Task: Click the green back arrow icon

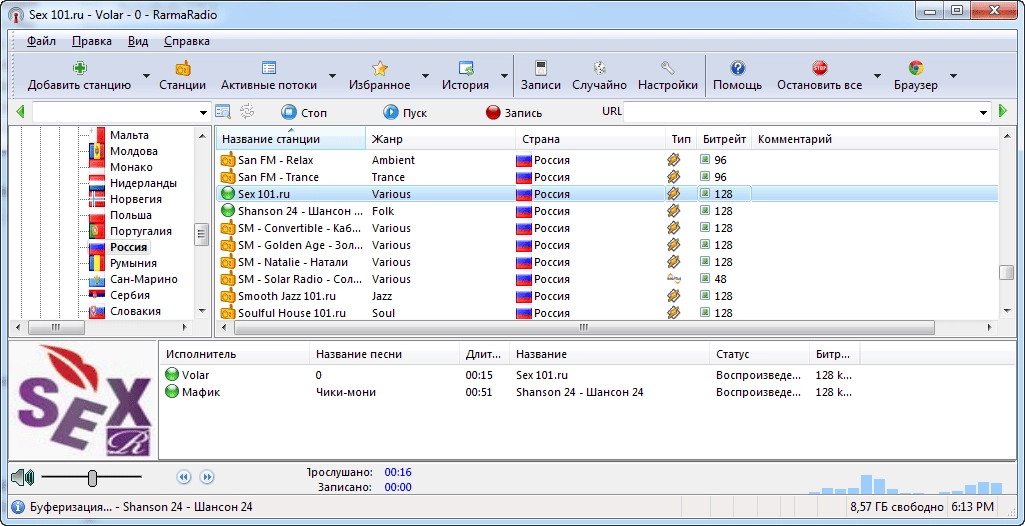Action: coord(20,112)
